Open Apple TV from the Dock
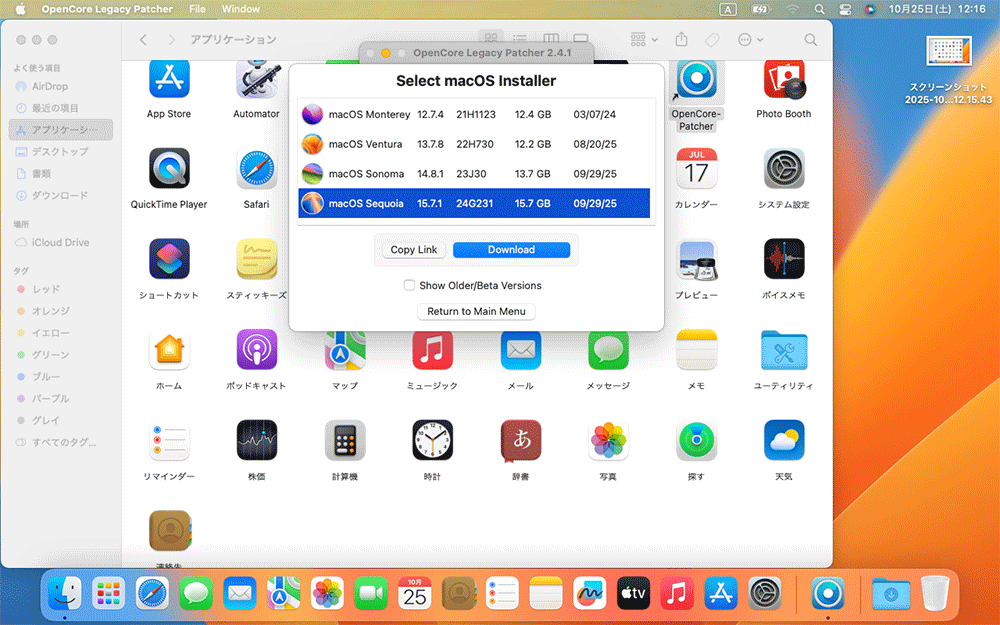 (634, 594)
